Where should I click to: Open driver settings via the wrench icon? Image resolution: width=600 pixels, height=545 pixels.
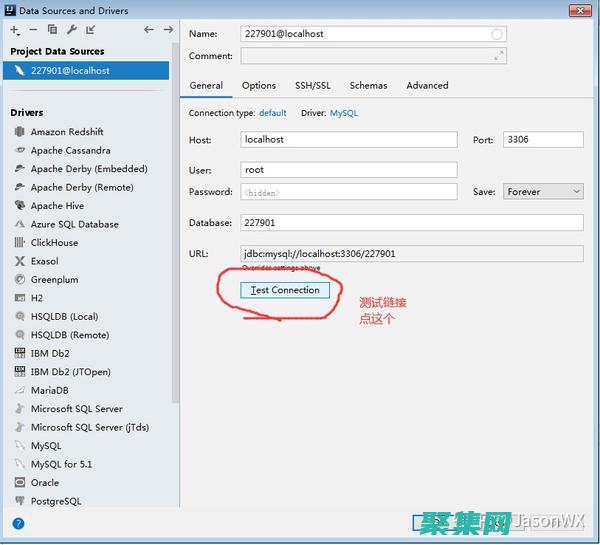click(x=71, y=30)
